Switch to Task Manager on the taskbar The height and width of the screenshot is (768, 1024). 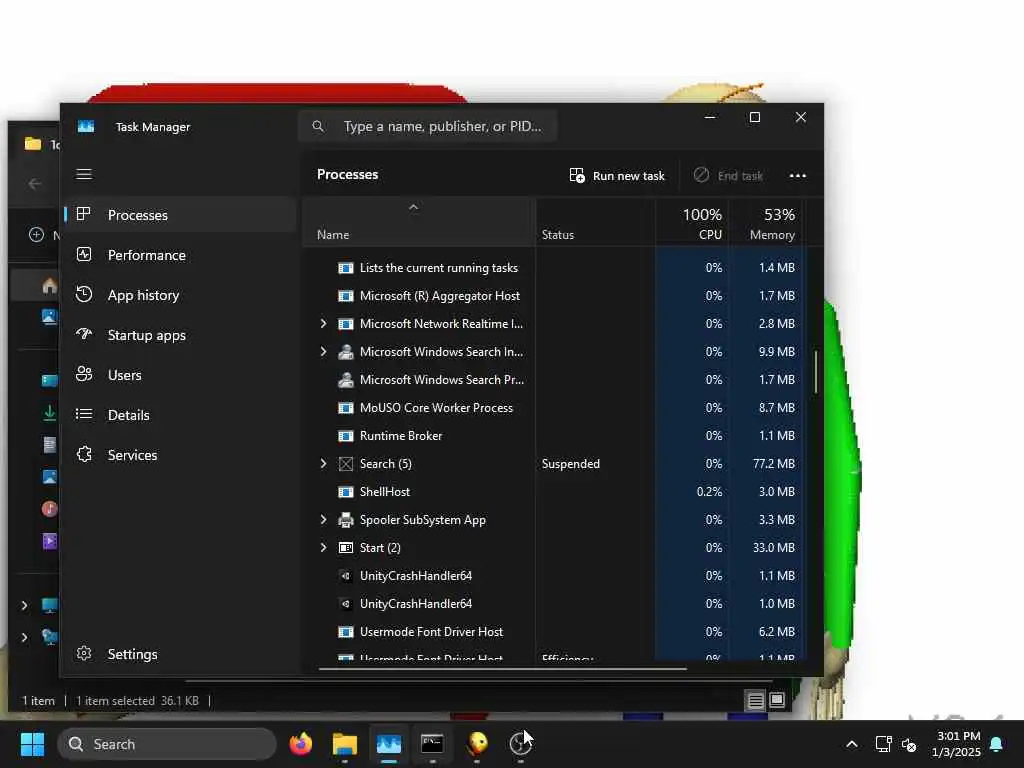point(389,744)
